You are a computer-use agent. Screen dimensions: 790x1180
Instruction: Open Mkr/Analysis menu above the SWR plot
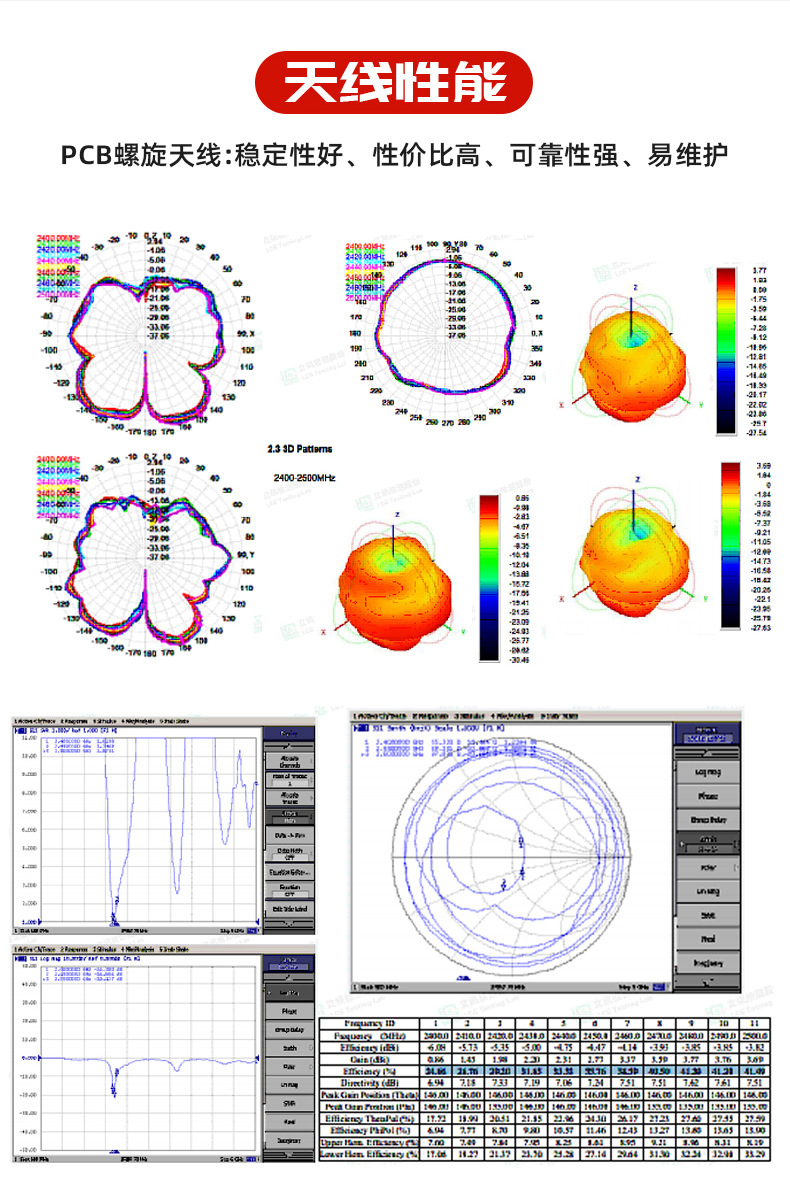coord(137,721)
